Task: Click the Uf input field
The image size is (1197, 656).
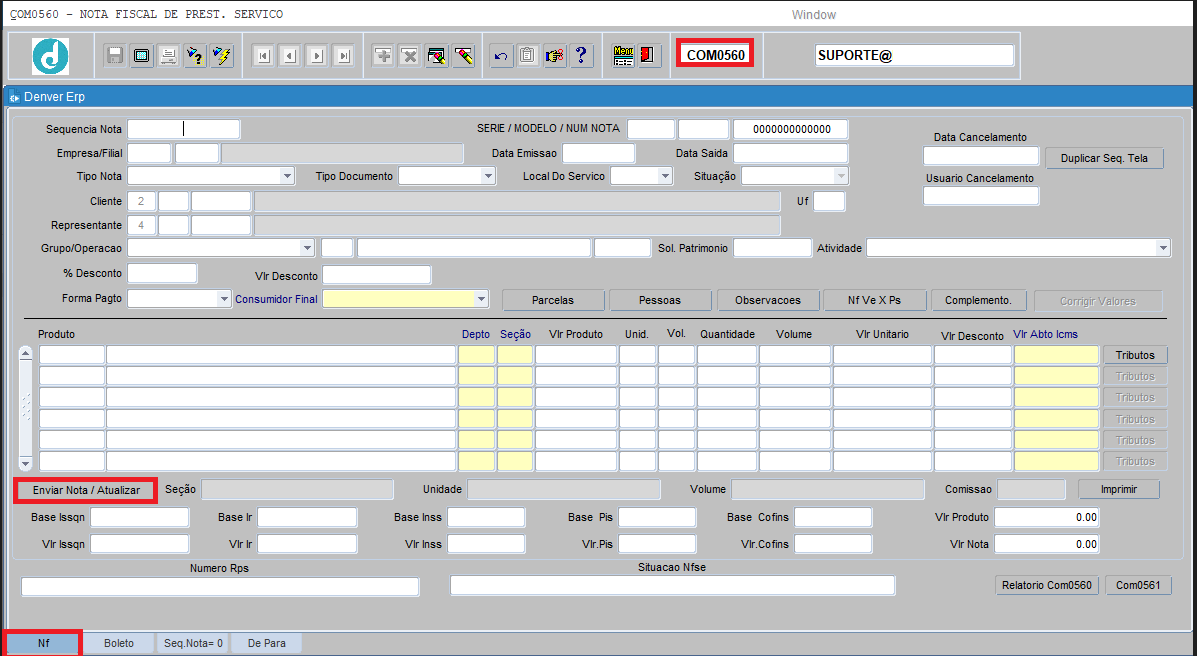Action: click(829, 202)
